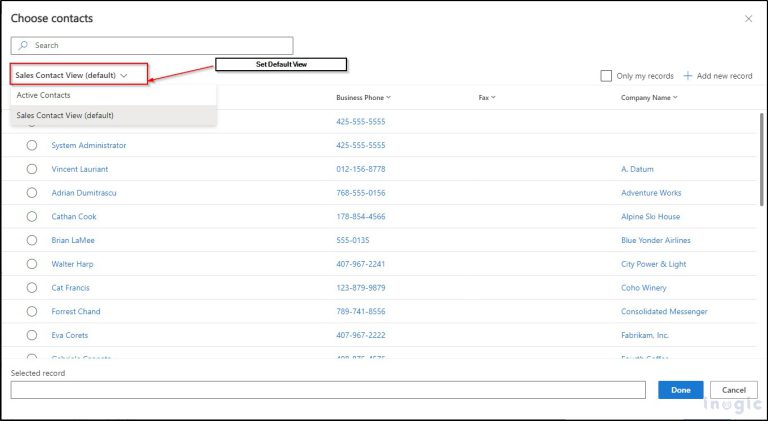Click into the Selected record field
Viewport: 768px width, 421px height.
coord(328,390)
